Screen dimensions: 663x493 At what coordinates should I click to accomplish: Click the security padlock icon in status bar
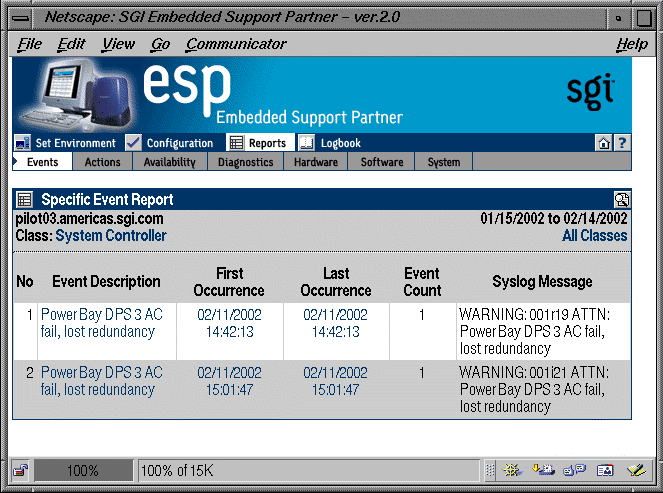tap(20, 470)
